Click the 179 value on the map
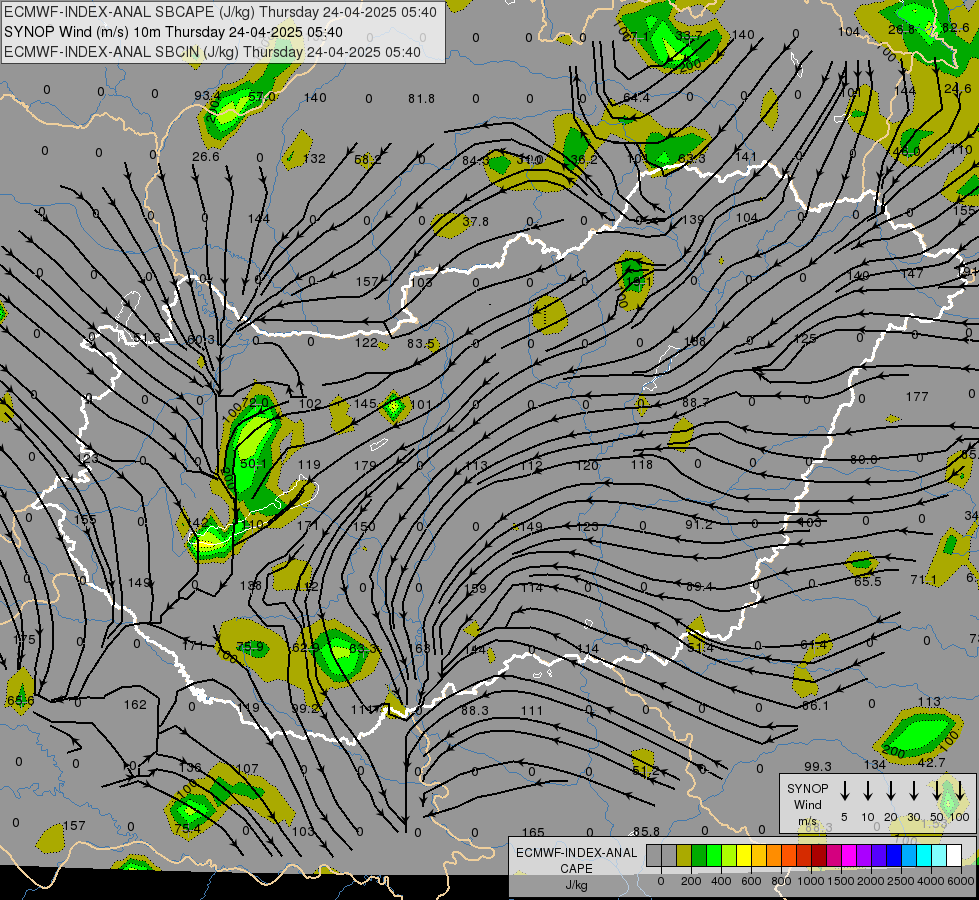The width and height of the screenshot is (979, 900). 365,465
